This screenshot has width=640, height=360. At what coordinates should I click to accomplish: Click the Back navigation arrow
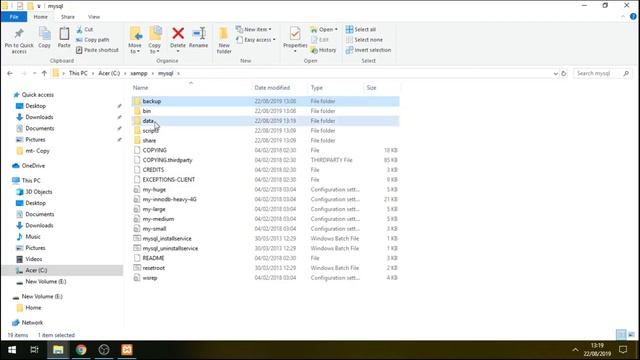click(10, 73)
